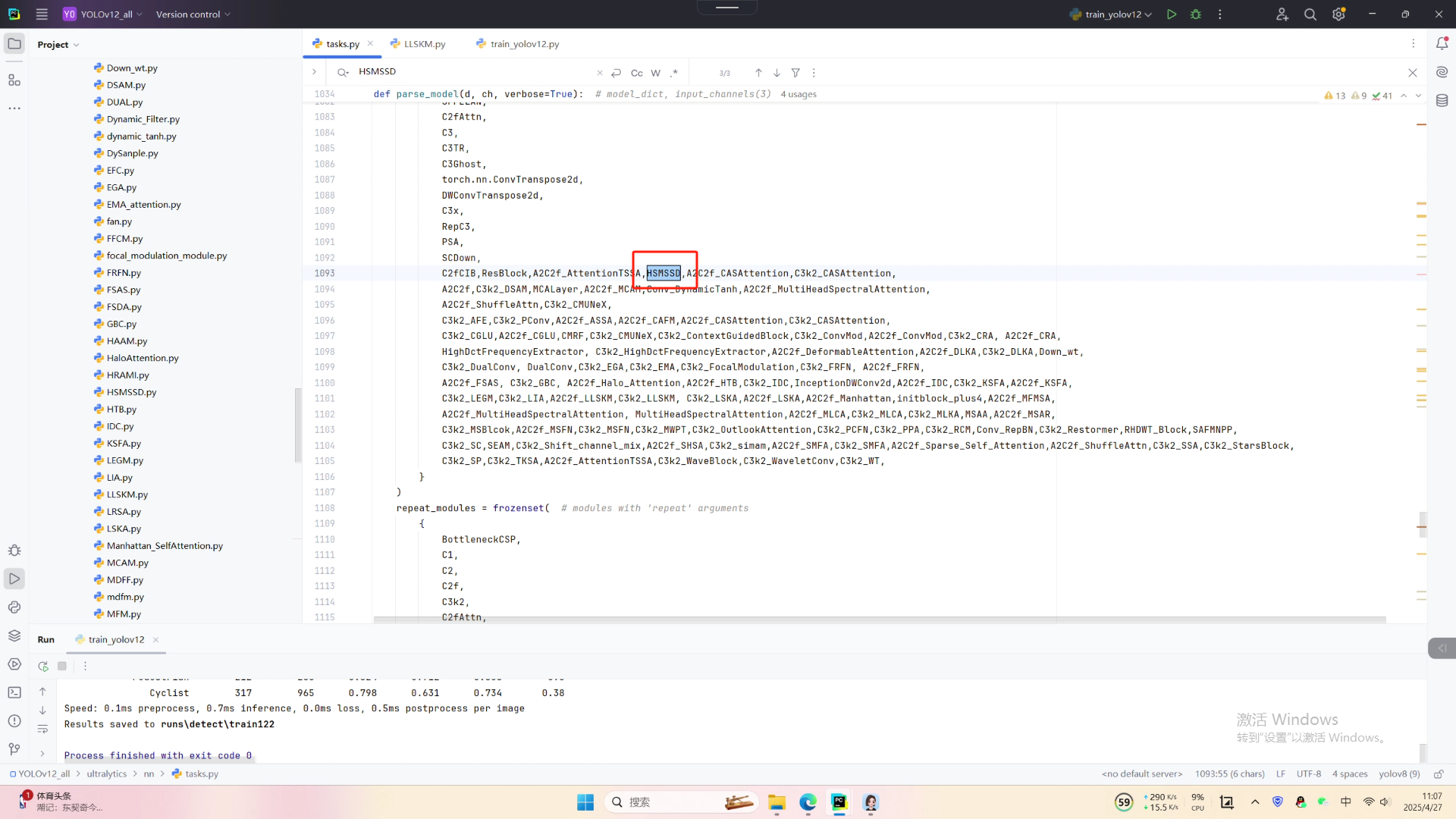The width and height of the screenshot is (1456, 819).
Task: Open the runs\detect\train122 results link
Action: [x=217, y=724]
